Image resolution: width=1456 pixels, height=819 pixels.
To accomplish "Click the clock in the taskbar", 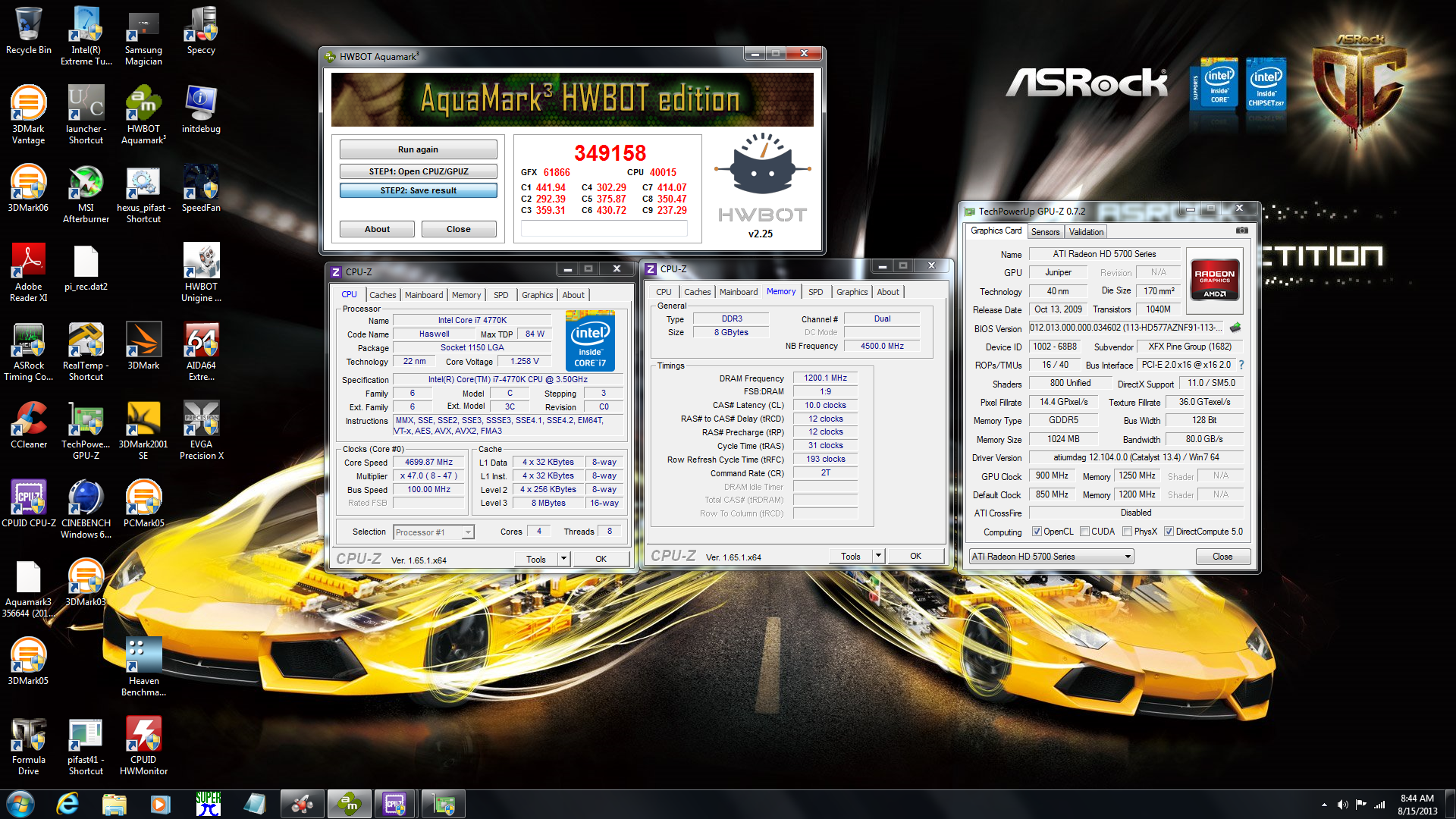I will point(1417,805).
